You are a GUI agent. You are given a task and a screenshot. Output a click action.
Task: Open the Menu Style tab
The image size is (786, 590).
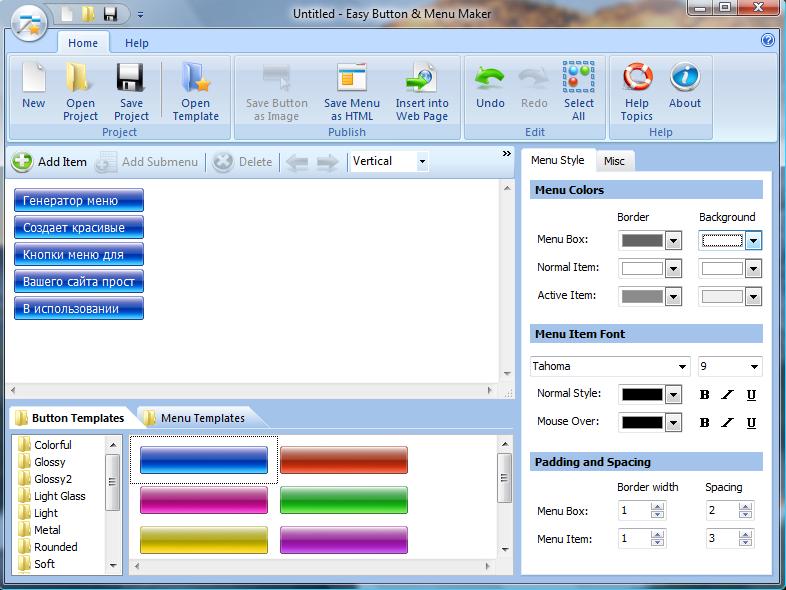[557, 160]
